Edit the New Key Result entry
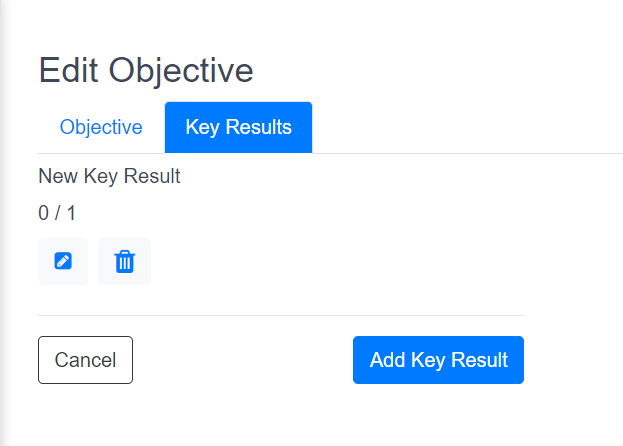623x446 pixels. pos(63,261)
